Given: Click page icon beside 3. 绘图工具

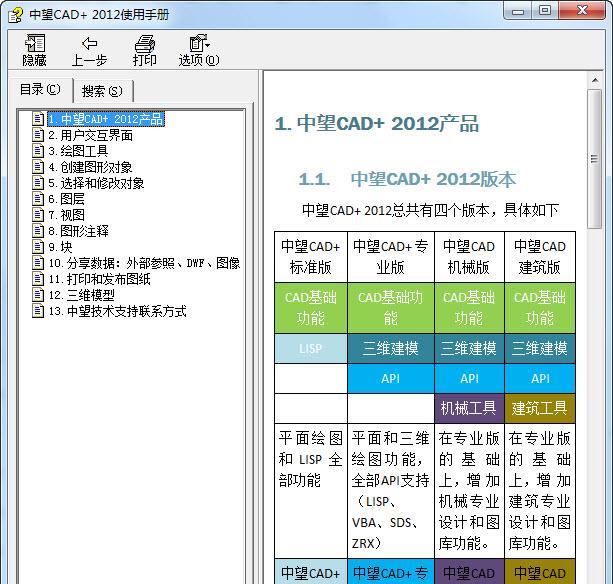Looking at the screenshot, I should tap(38, 151).
